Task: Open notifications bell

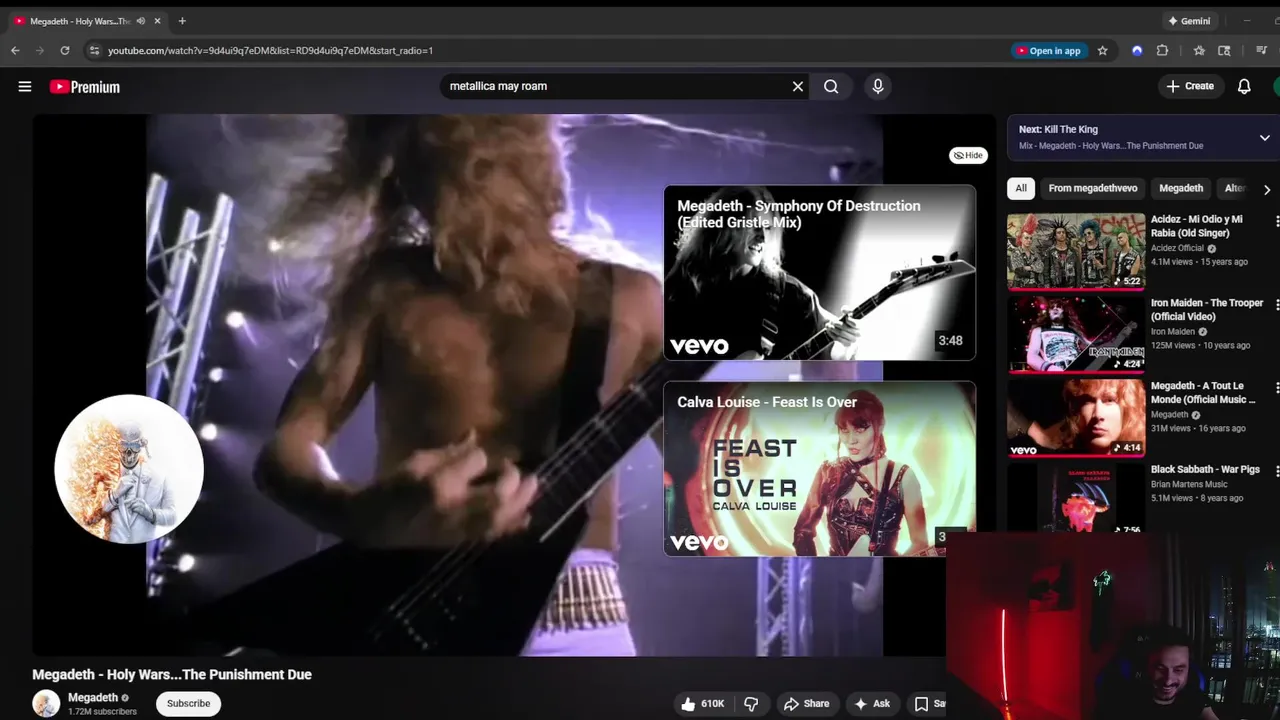Action: [1244, 86]
